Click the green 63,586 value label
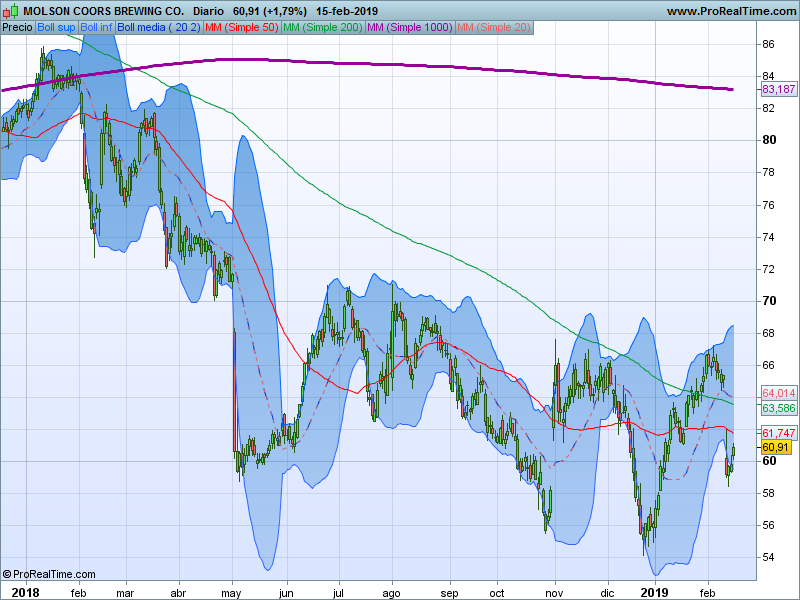This screenshot has height=600, width=800. [778, 408]
